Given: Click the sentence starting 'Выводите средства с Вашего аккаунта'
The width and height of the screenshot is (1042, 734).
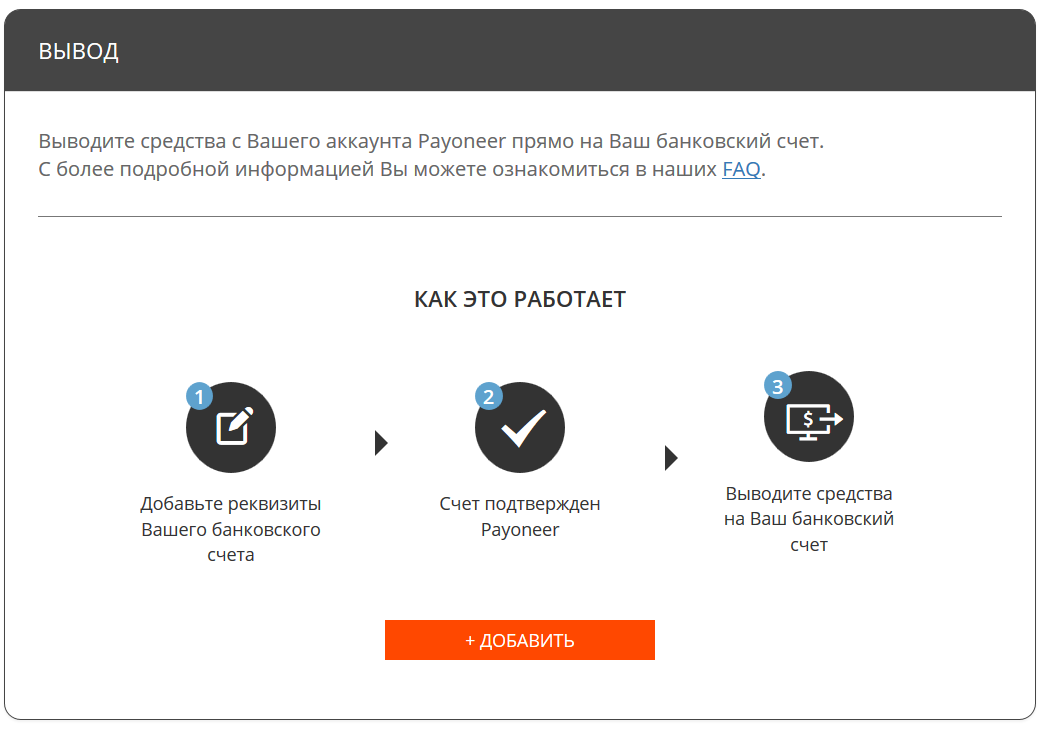Looking at the screenshot, I should tap(431, 141).
